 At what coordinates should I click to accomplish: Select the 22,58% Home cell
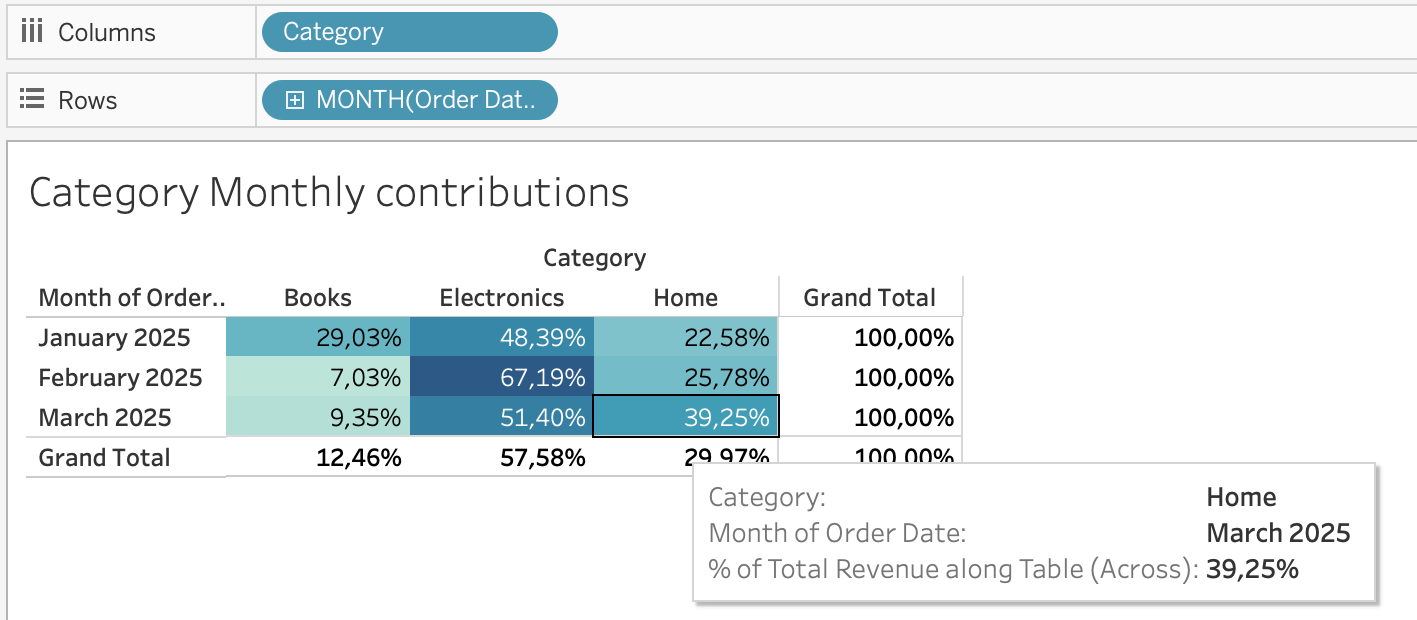click(x=686, y=338)
